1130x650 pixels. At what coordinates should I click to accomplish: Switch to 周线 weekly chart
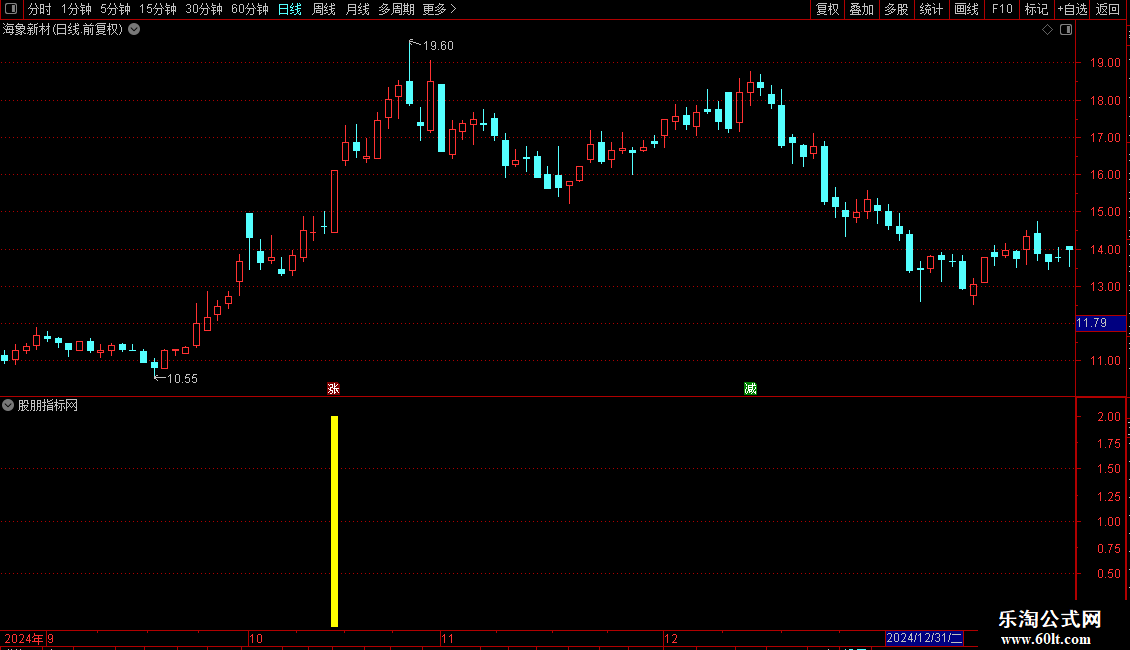[324, 9]
